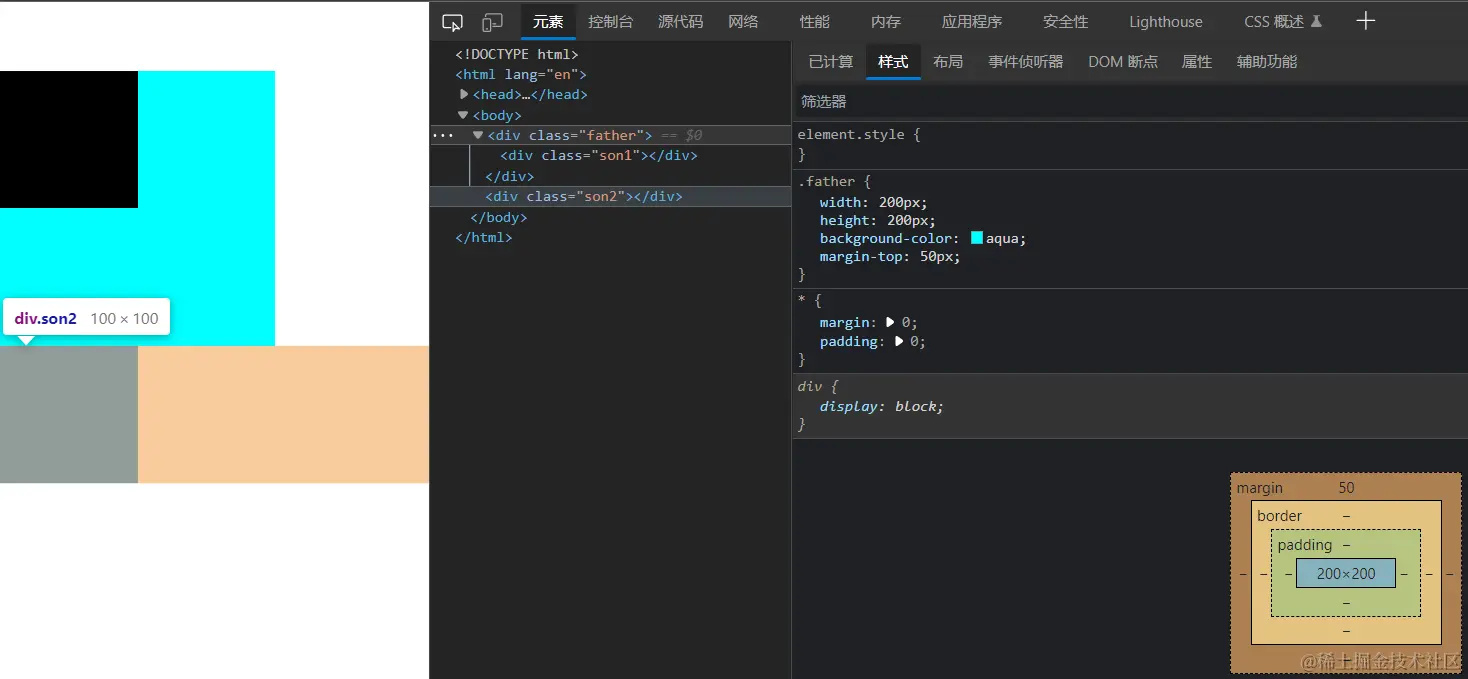Select the 样式 pane tab
The height and width of the screenshot is (679, 1468).
point(893,62)
